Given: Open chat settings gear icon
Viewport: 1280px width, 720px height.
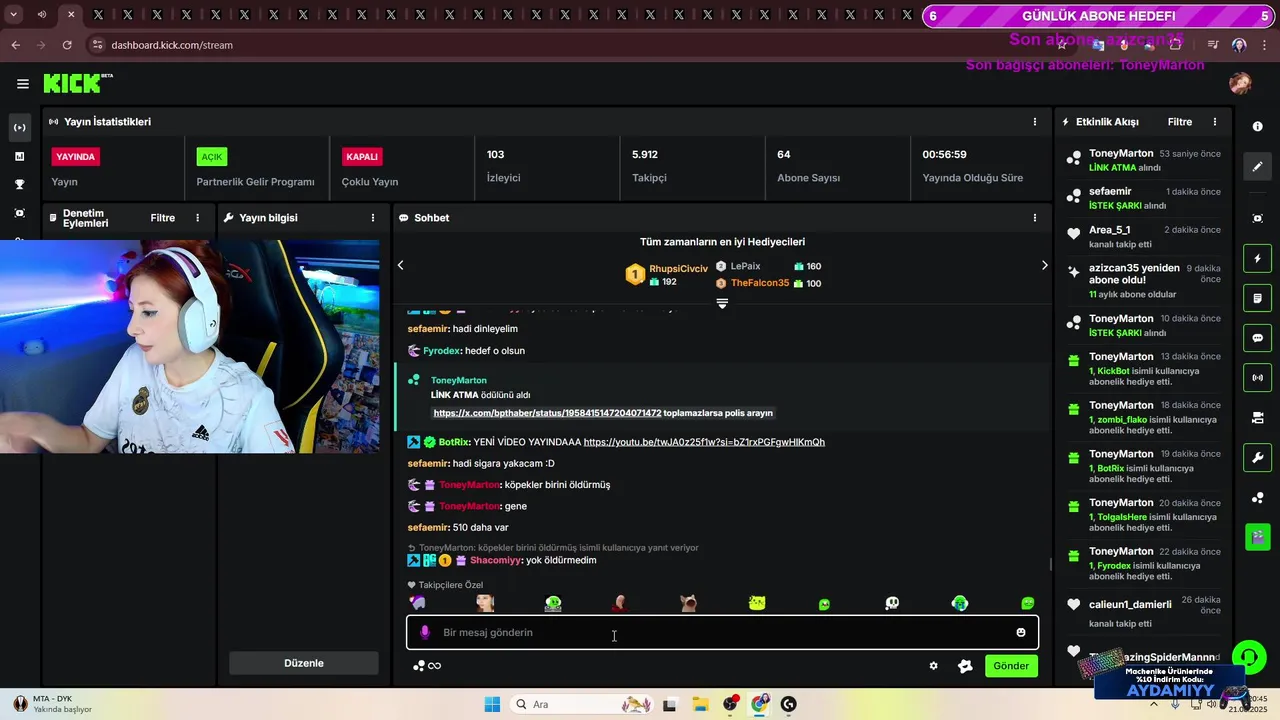Looking at the screenshot, I should (933, 666).
